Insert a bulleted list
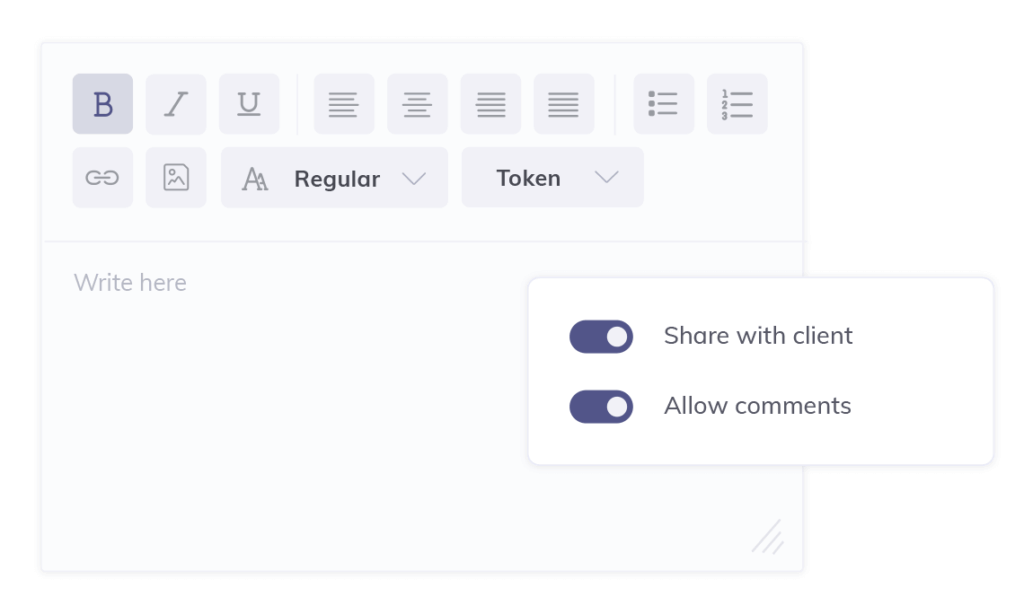The height and width of the screenshot is (614, 1024). point(664,104)
